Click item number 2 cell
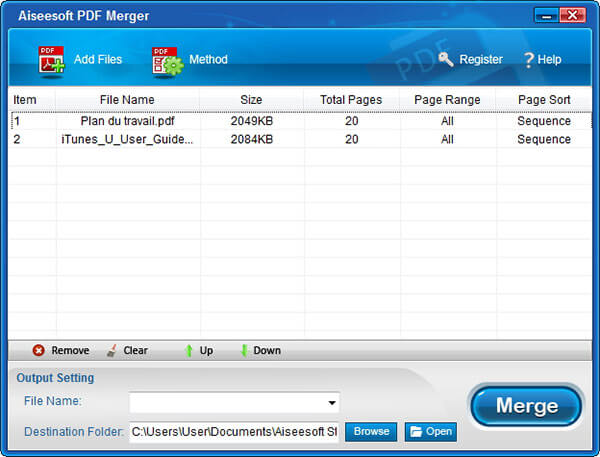This screenshot has height=457, width=600. pos(17,139)
